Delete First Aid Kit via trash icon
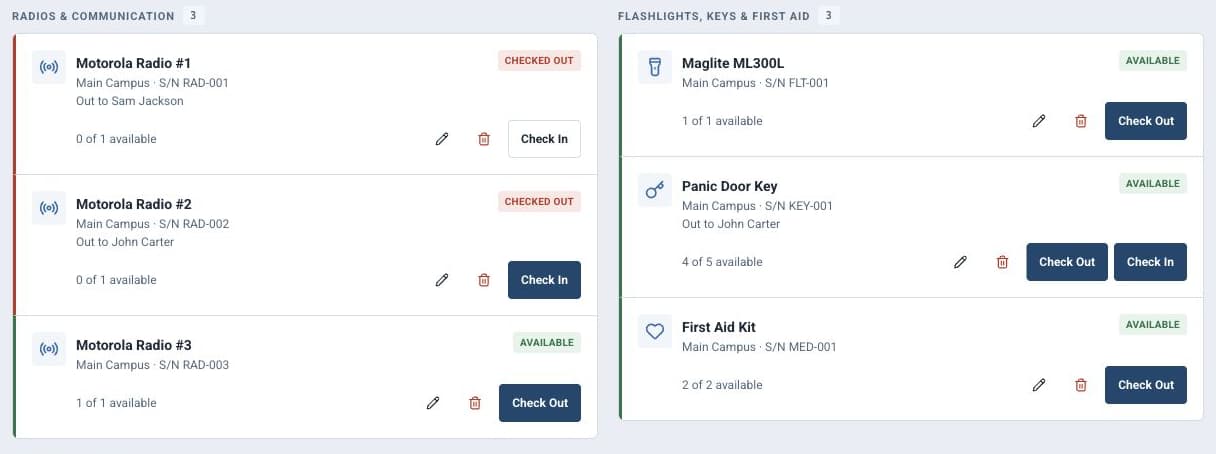This screenshot has height=454, width=1216. coord(1081,385)
